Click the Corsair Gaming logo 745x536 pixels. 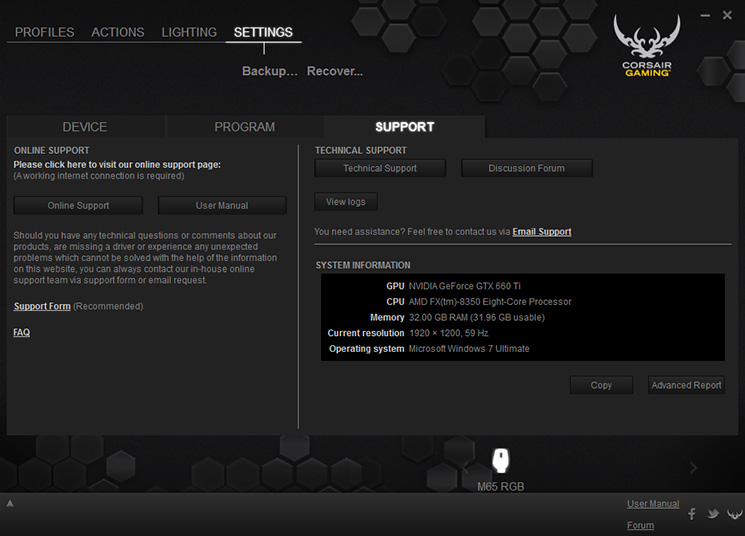(647, 46)
